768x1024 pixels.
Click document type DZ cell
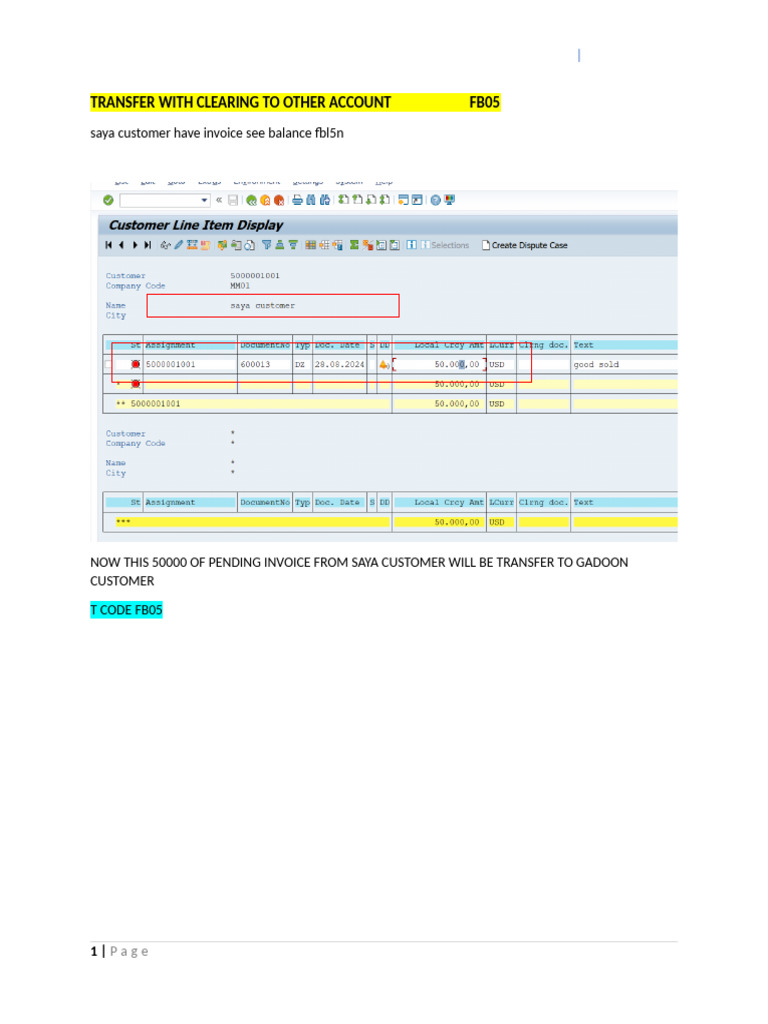[300, 364]
